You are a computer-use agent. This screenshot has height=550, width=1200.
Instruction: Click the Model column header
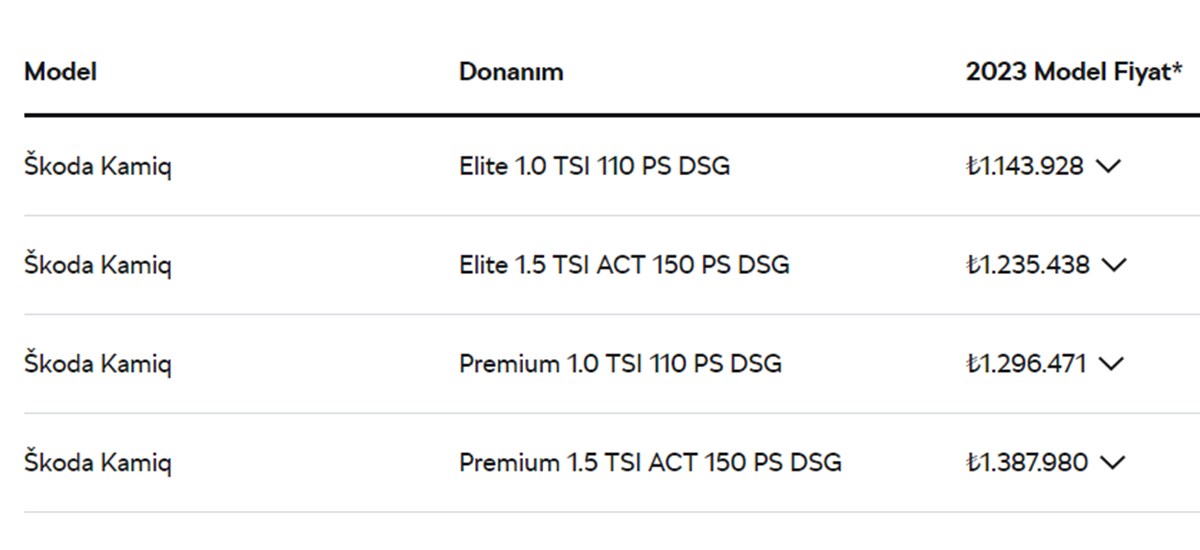tap(60, 72)
